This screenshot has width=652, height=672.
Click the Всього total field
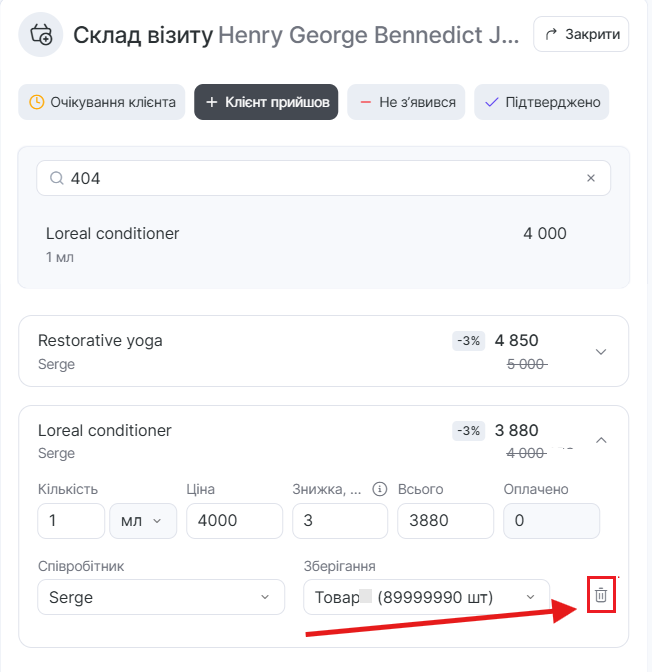(x=445, y=521)
